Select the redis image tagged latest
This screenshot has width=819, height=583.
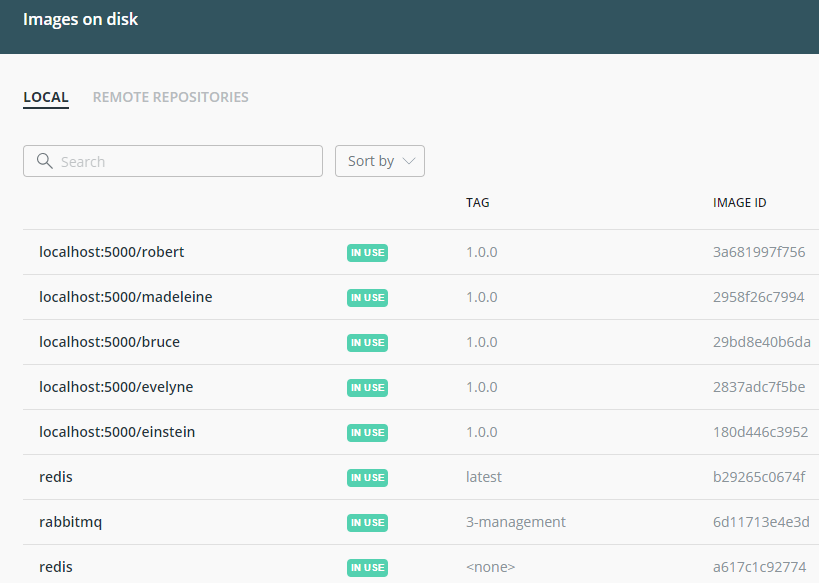click(x=56, y=477)
